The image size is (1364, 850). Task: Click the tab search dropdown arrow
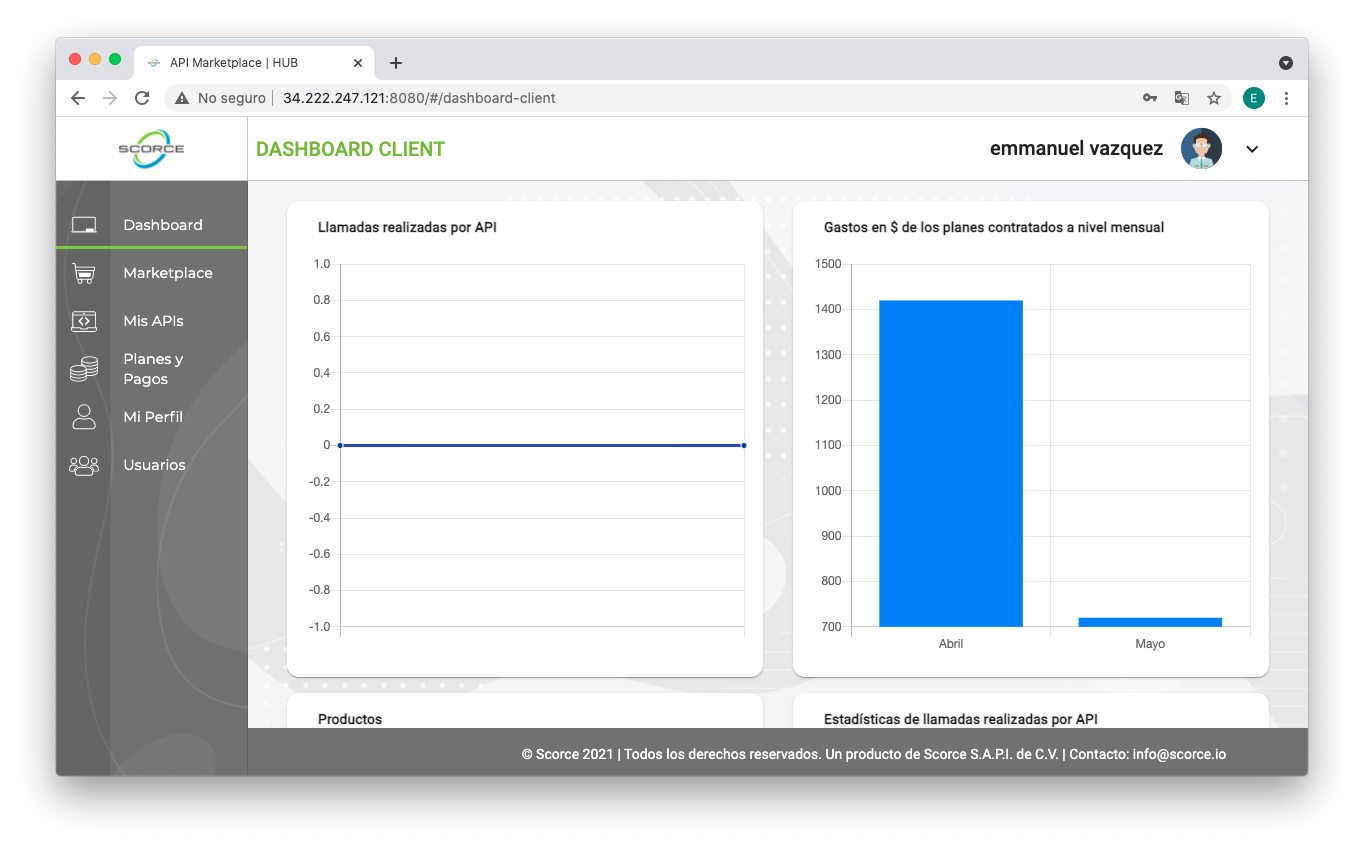[1286, 63]
